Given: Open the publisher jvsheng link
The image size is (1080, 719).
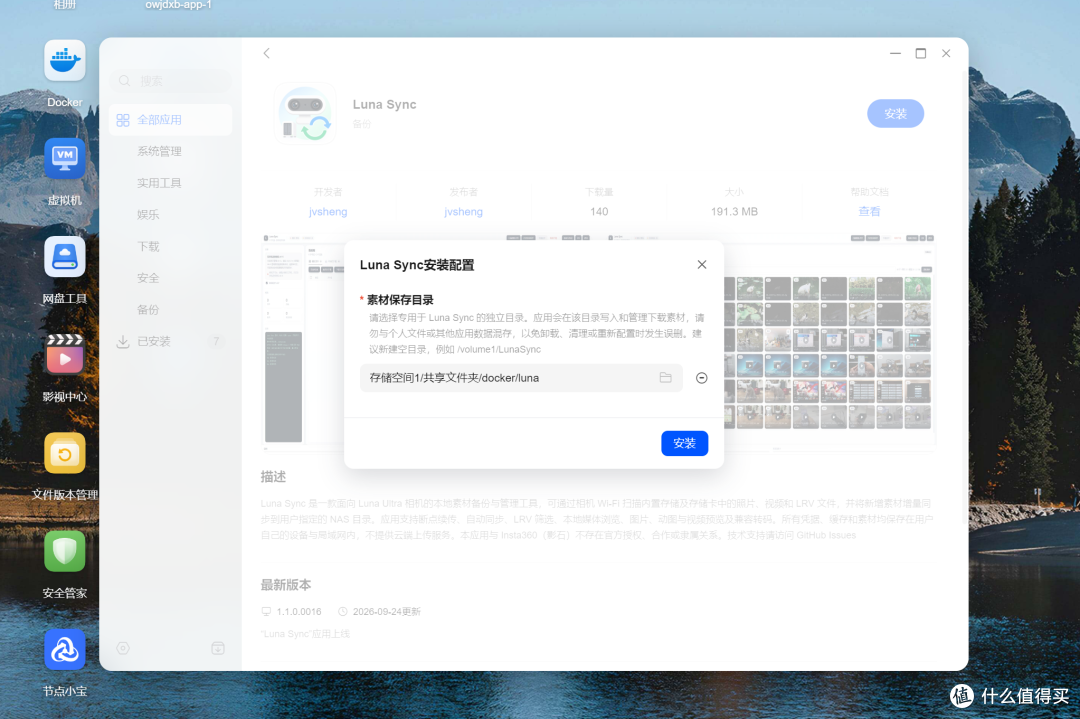Looking at the screenshot, I should point(463,211).
